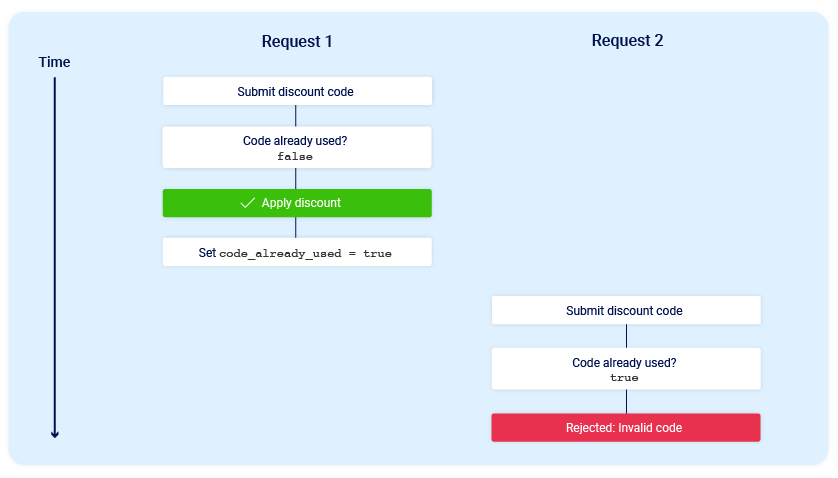The width and height of the screenshot is (838, 478).
Task: Select the Code already used box showing true
Action: click(626, 368)
